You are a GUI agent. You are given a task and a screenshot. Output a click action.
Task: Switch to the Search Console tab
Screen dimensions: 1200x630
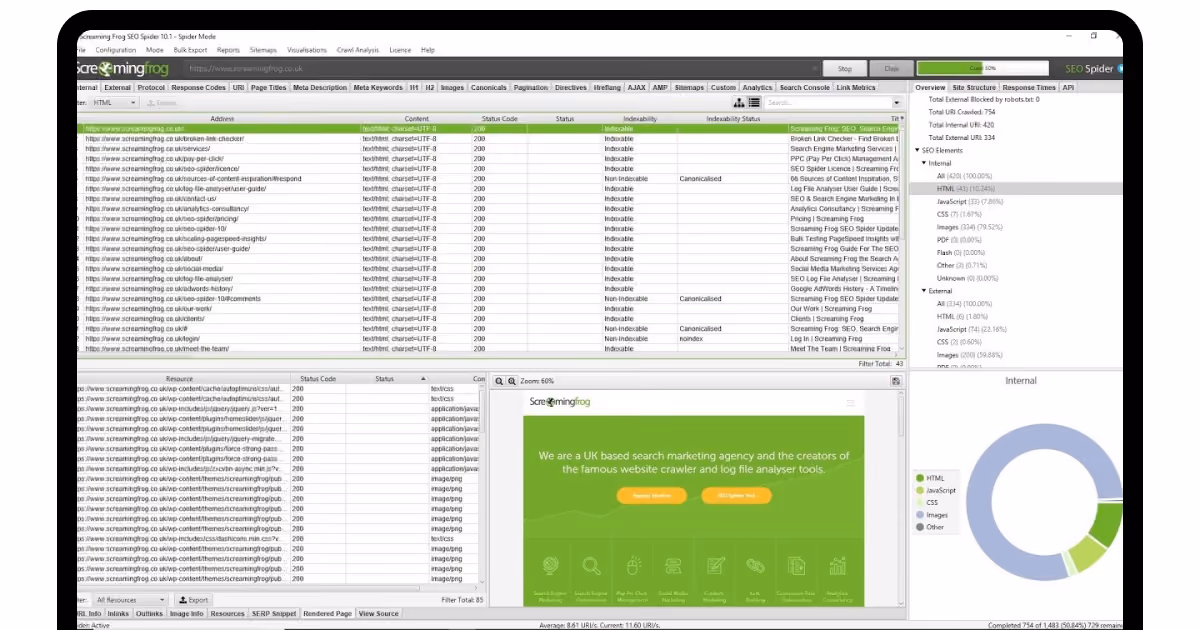[805, 88]
